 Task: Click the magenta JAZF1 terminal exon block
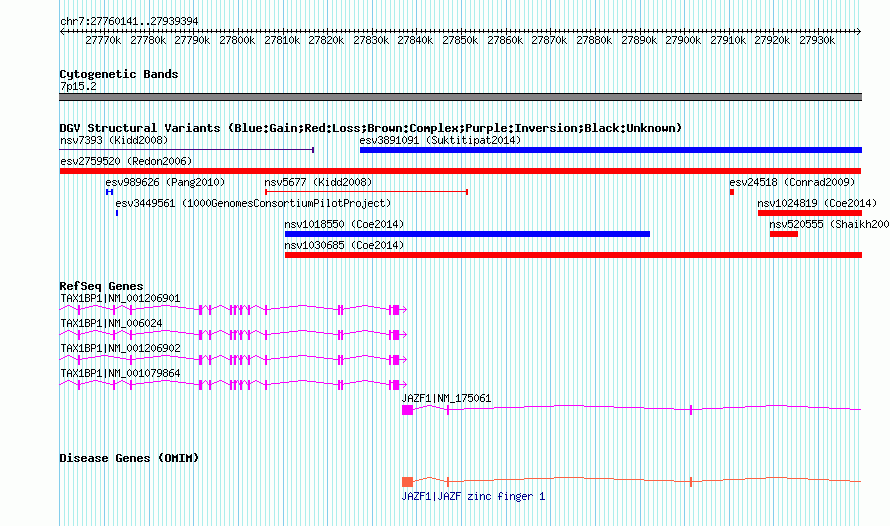407,410
